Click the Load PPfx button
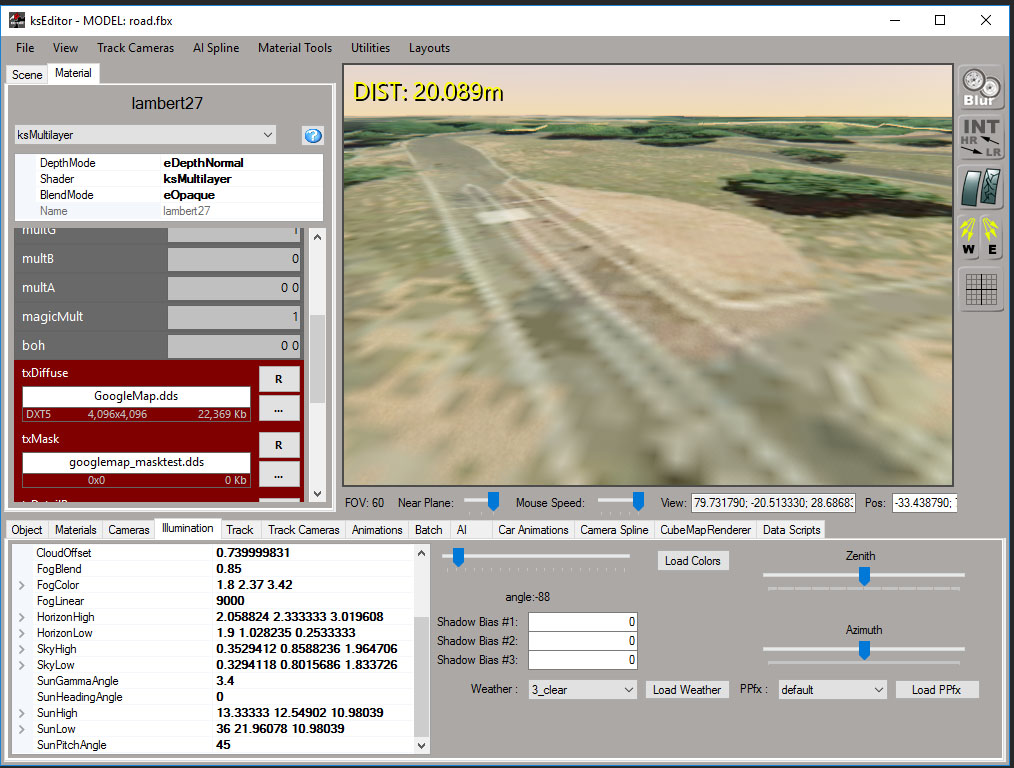This screenshot has height=768, width=1014. tap(936, 690)
